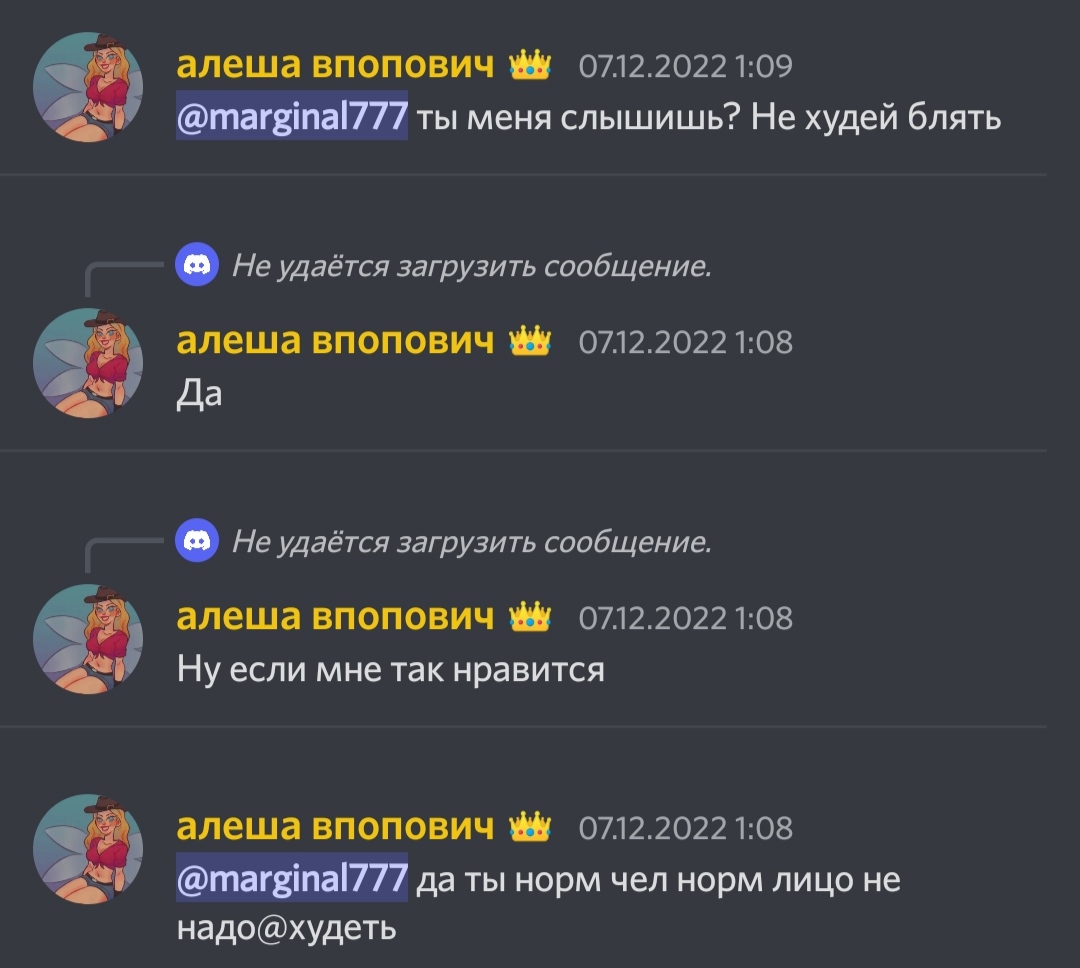
Task: Click the Discord logo on the second failed reply
Action: pos(197,540)
